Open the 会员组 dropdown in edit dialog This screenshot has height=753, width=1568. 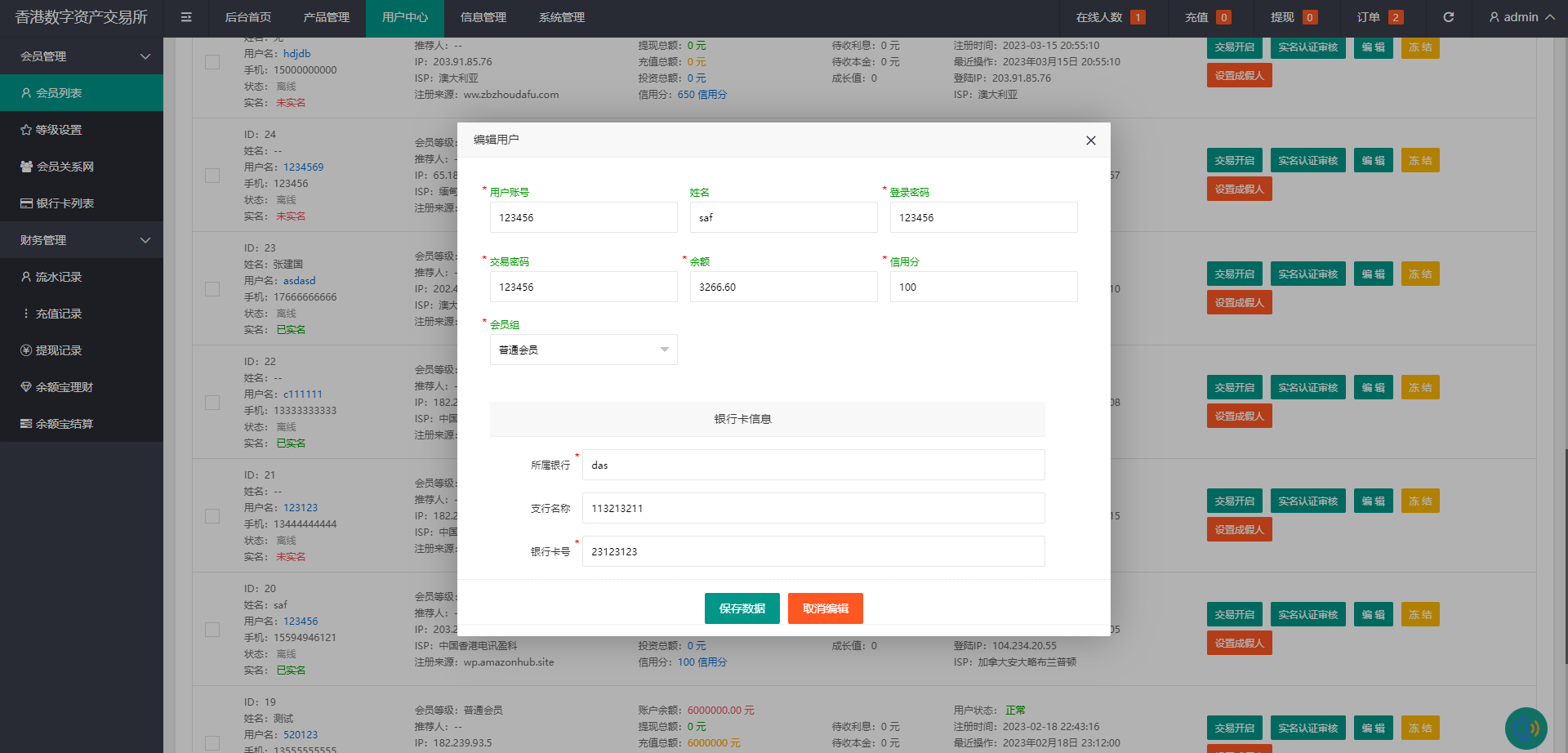click(583, 349)
